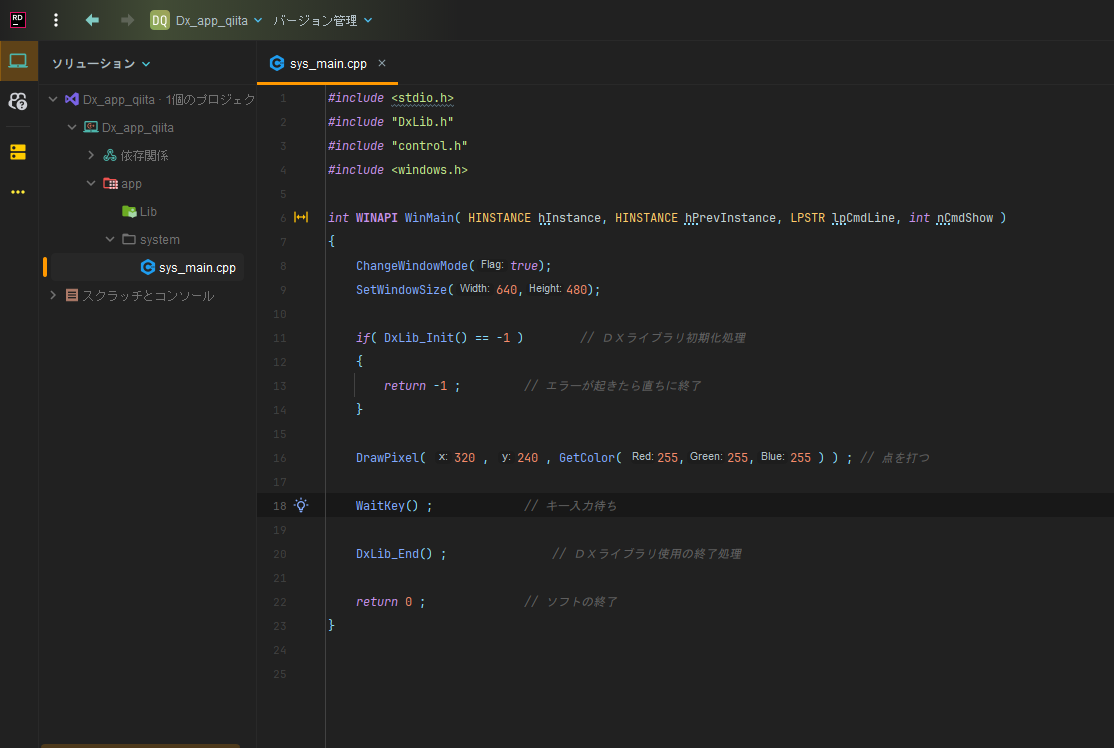This screenshot has width=1114, height=748.
Task: Click the C++ file icon on the editor tab
Action: (x=276, y=62)
